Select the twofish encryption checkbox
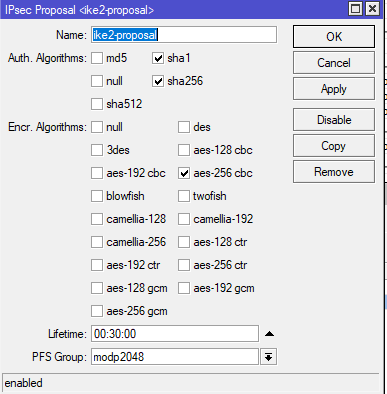387x394 pixels. click(184, 196)
